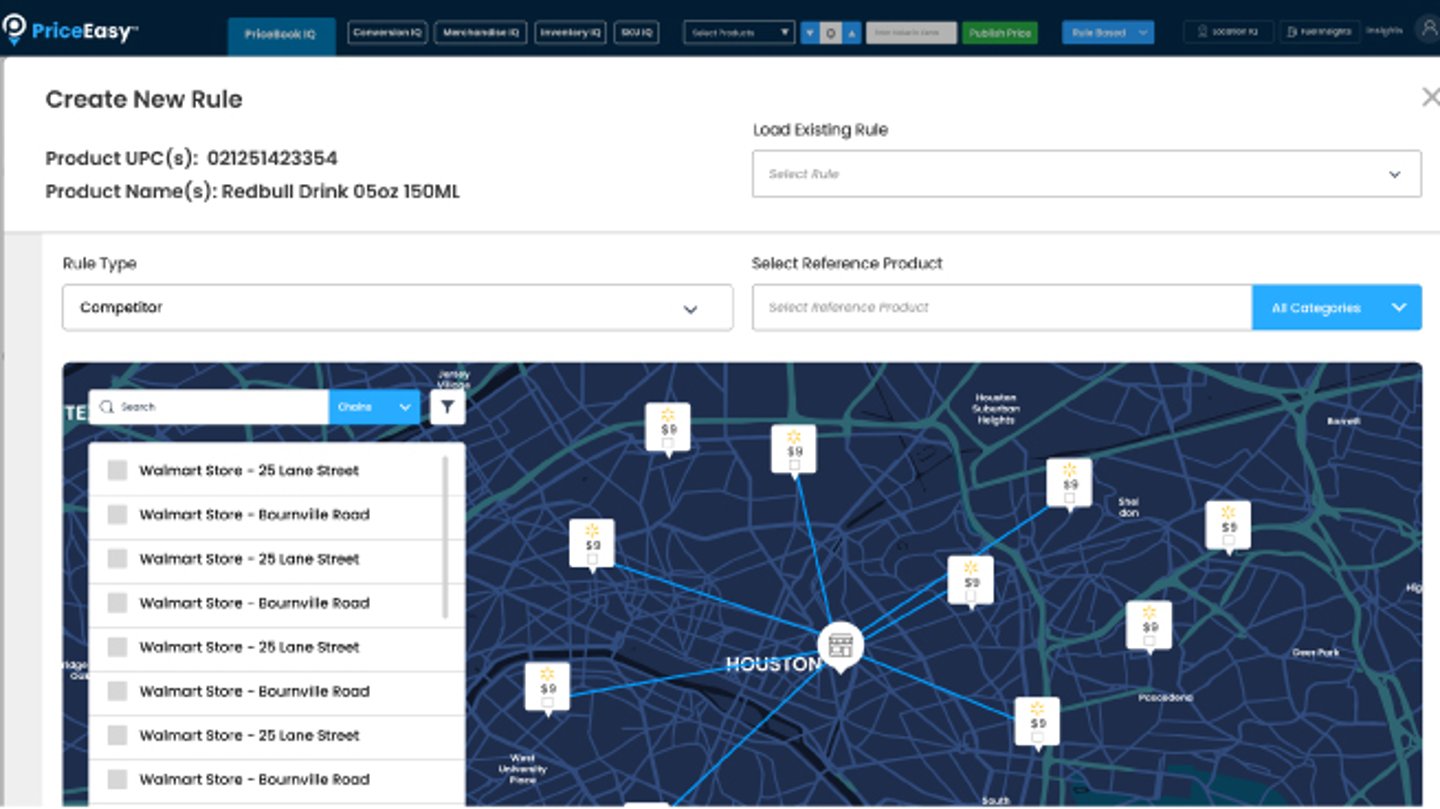Image resolution: width=1440 pixels, height=809 pixels.
Task: Click the store list scrollbar
Action: 445,538
